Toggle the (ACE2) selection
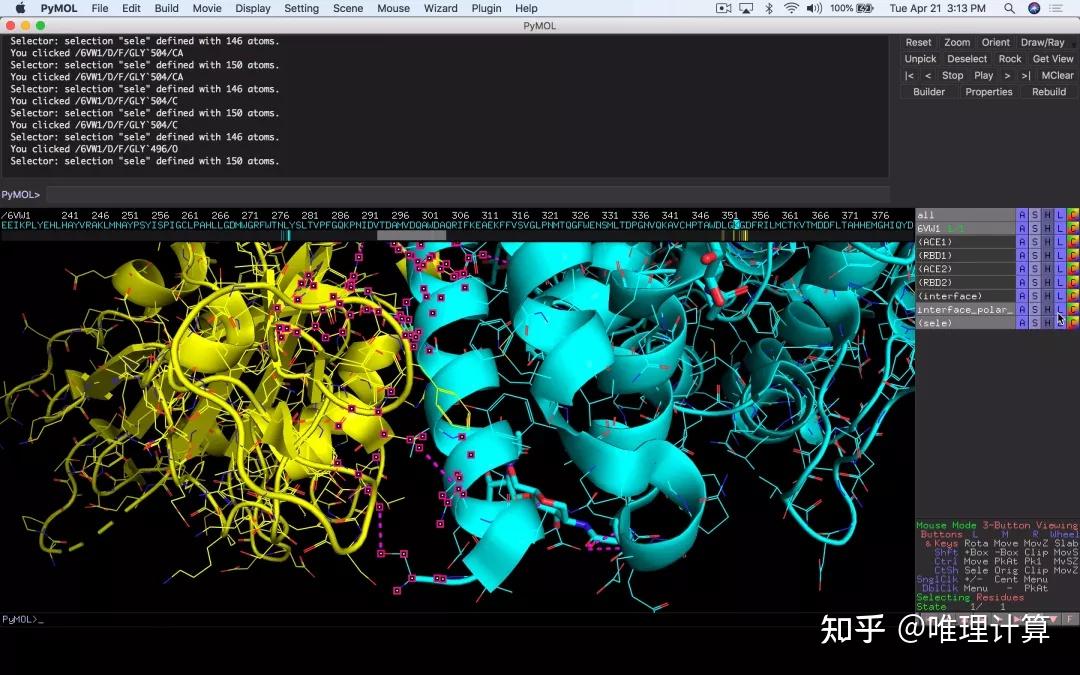The image size is (1080, 675). 965,269
